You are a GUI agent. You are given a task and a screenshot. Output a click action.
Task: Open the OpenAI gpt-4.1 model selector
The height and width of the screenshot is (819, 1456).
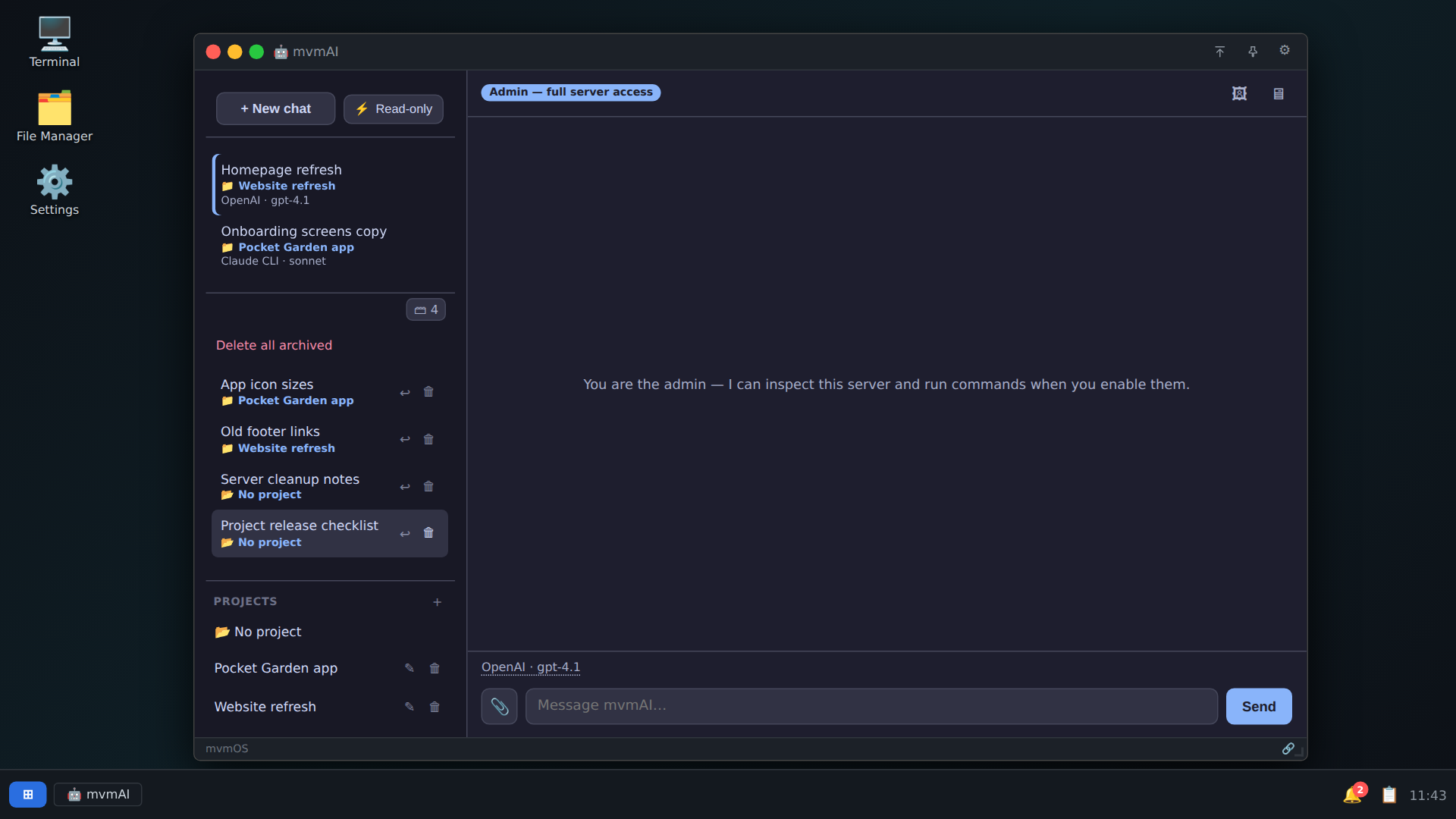[x=531, y=667]
